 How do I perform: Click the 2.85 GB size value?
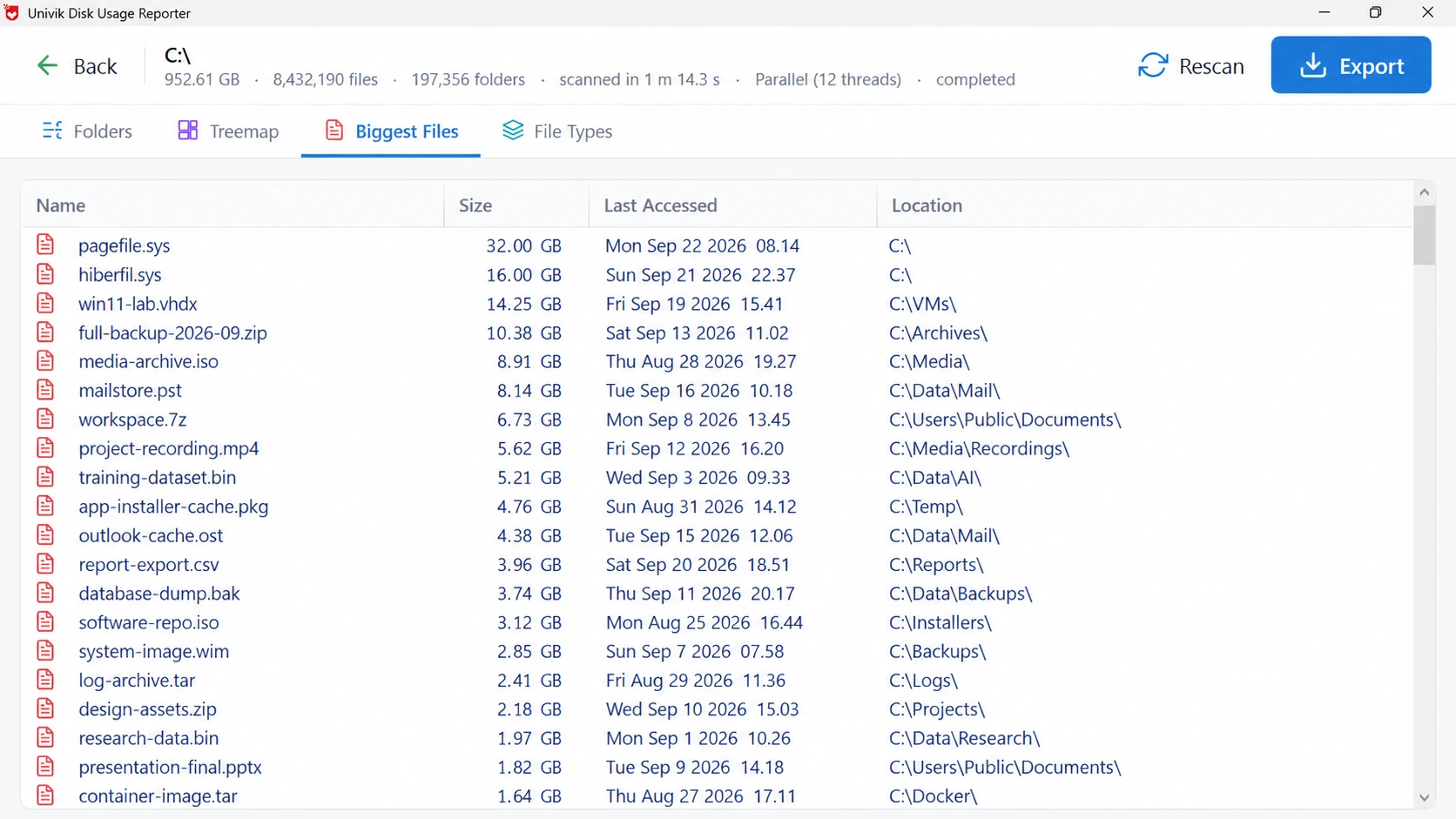pyautogui.click(x=529, y=651)
